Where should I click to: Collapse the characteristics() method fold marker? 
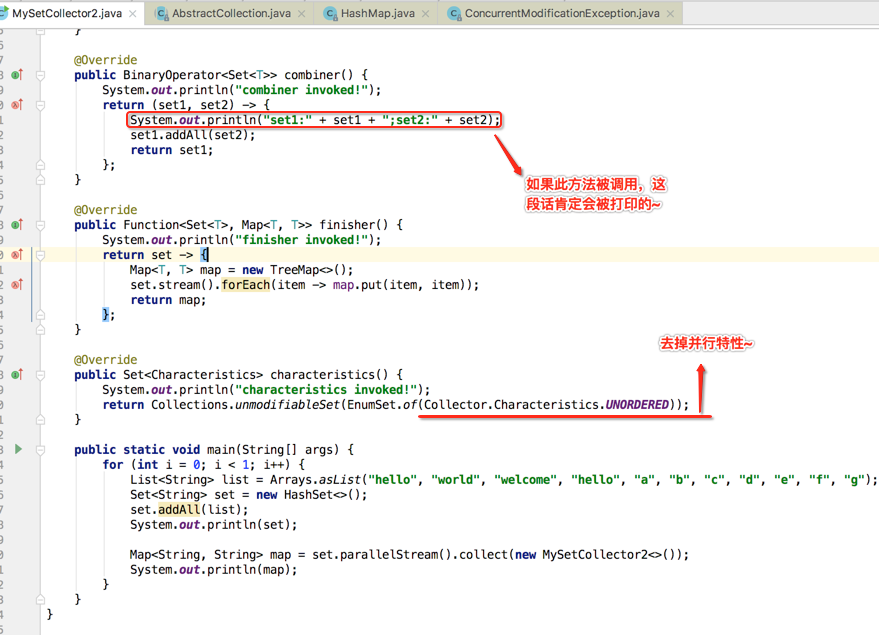point(40,374)
